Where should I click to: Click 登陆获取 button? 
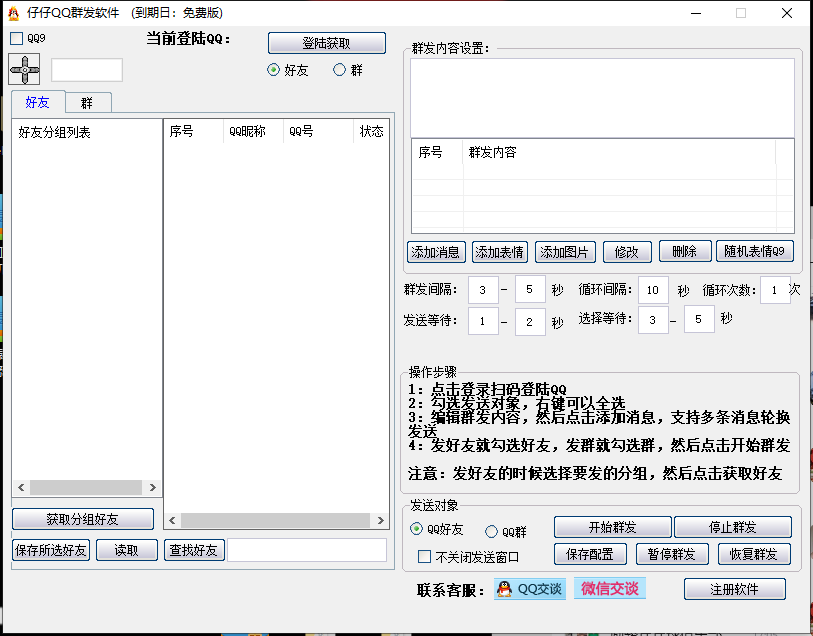[x=327, y=44]
